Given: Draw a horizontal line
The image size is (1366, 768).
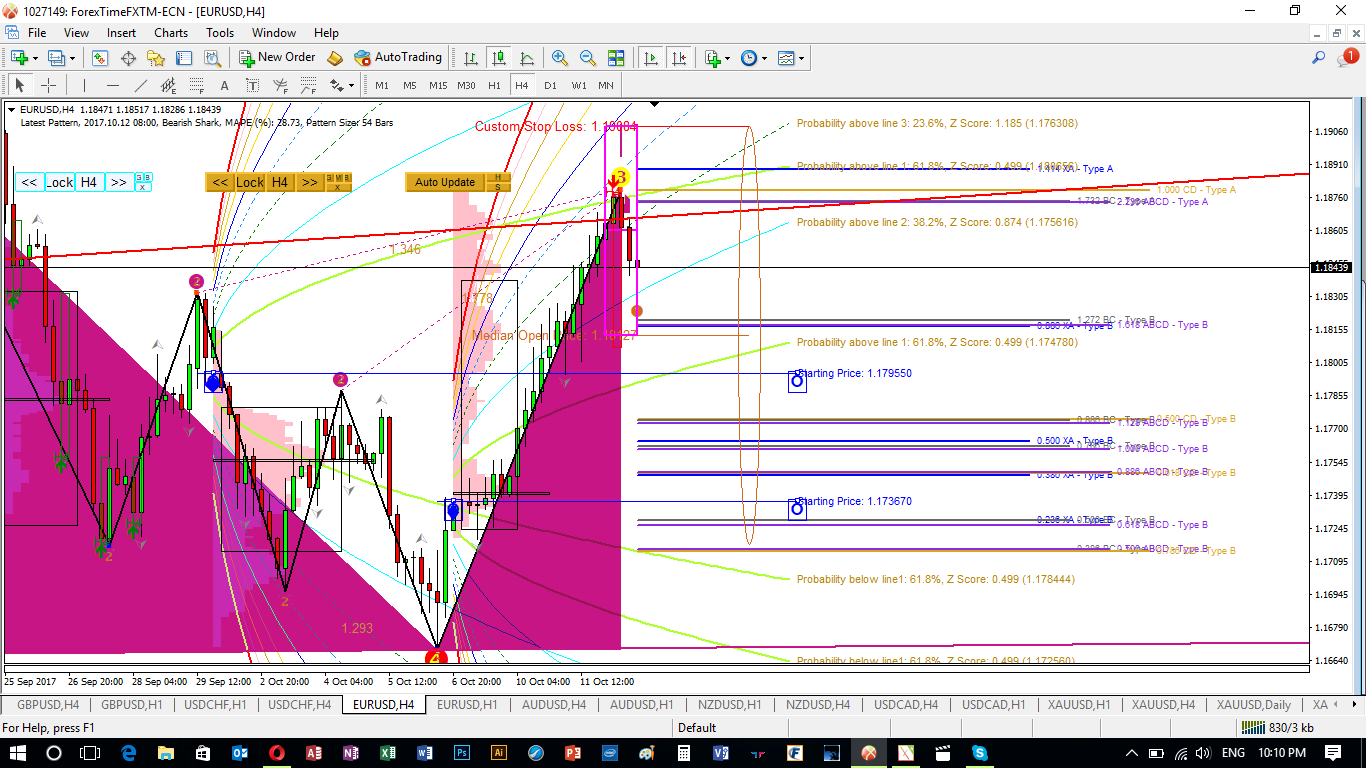Looking at the screenshot, I should pos(112,85).
